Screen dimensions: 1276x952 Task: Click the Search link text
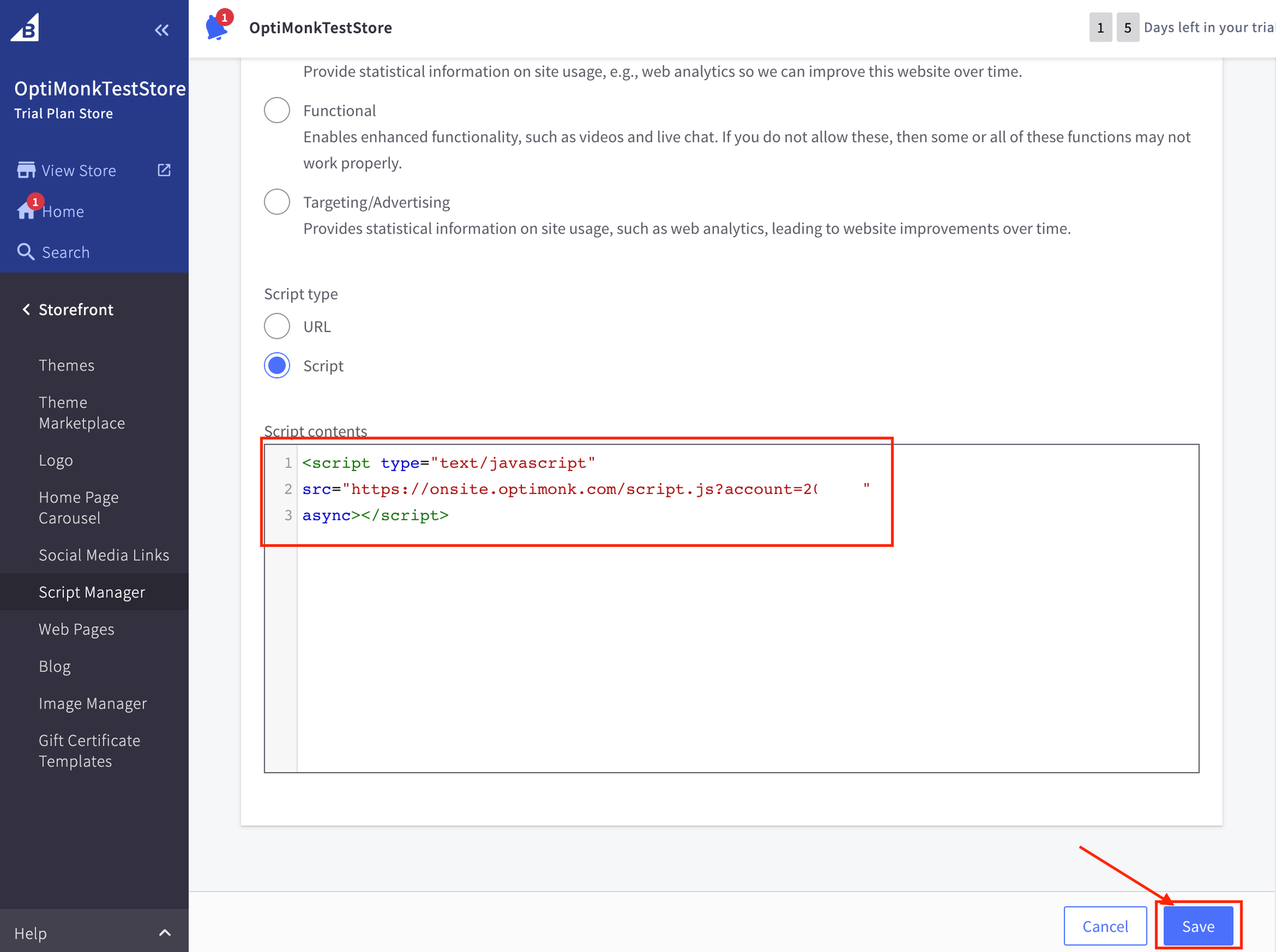tap(66, 252)
